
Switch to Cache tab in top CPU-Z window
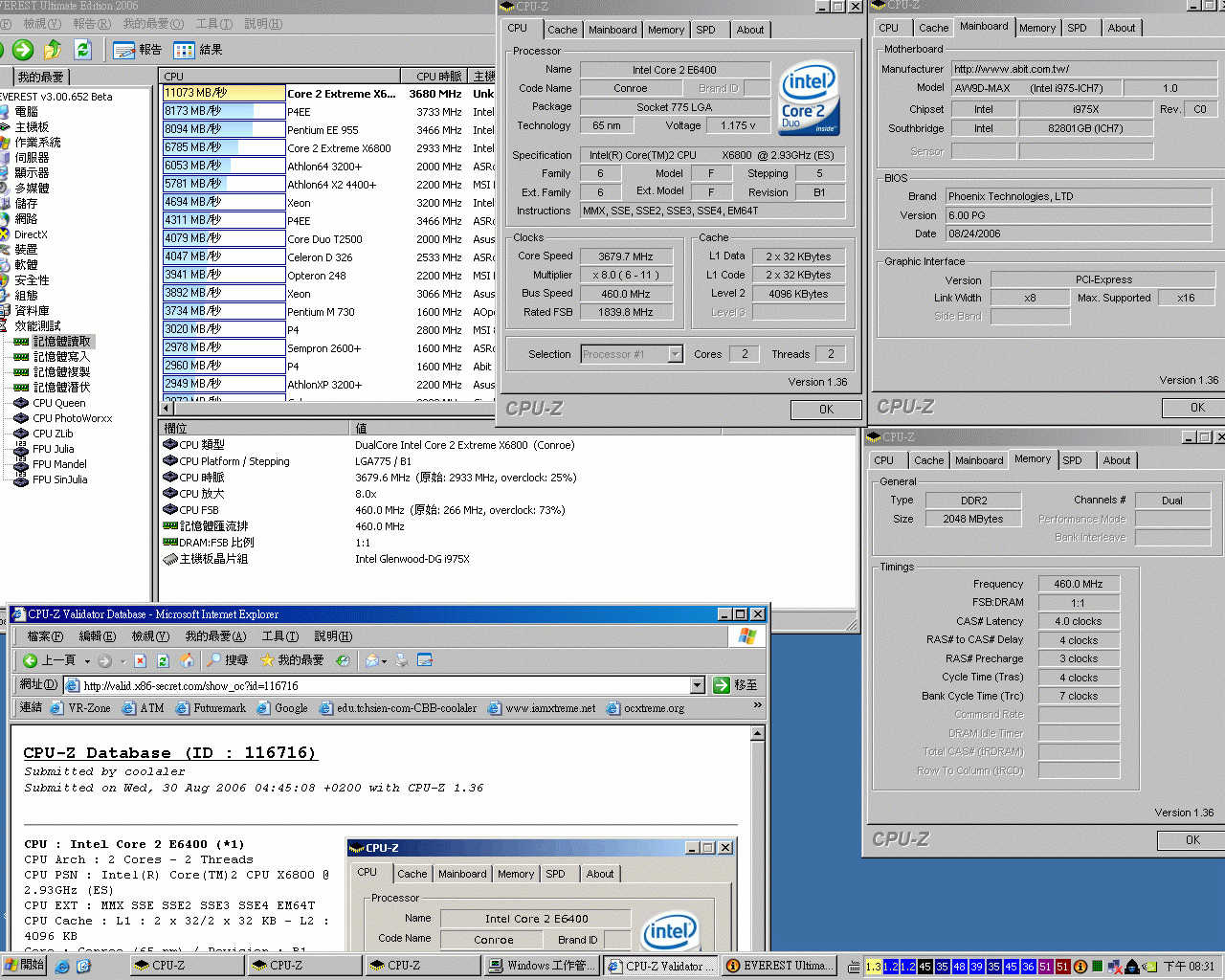pyautogui.click(x=563, y=30)
